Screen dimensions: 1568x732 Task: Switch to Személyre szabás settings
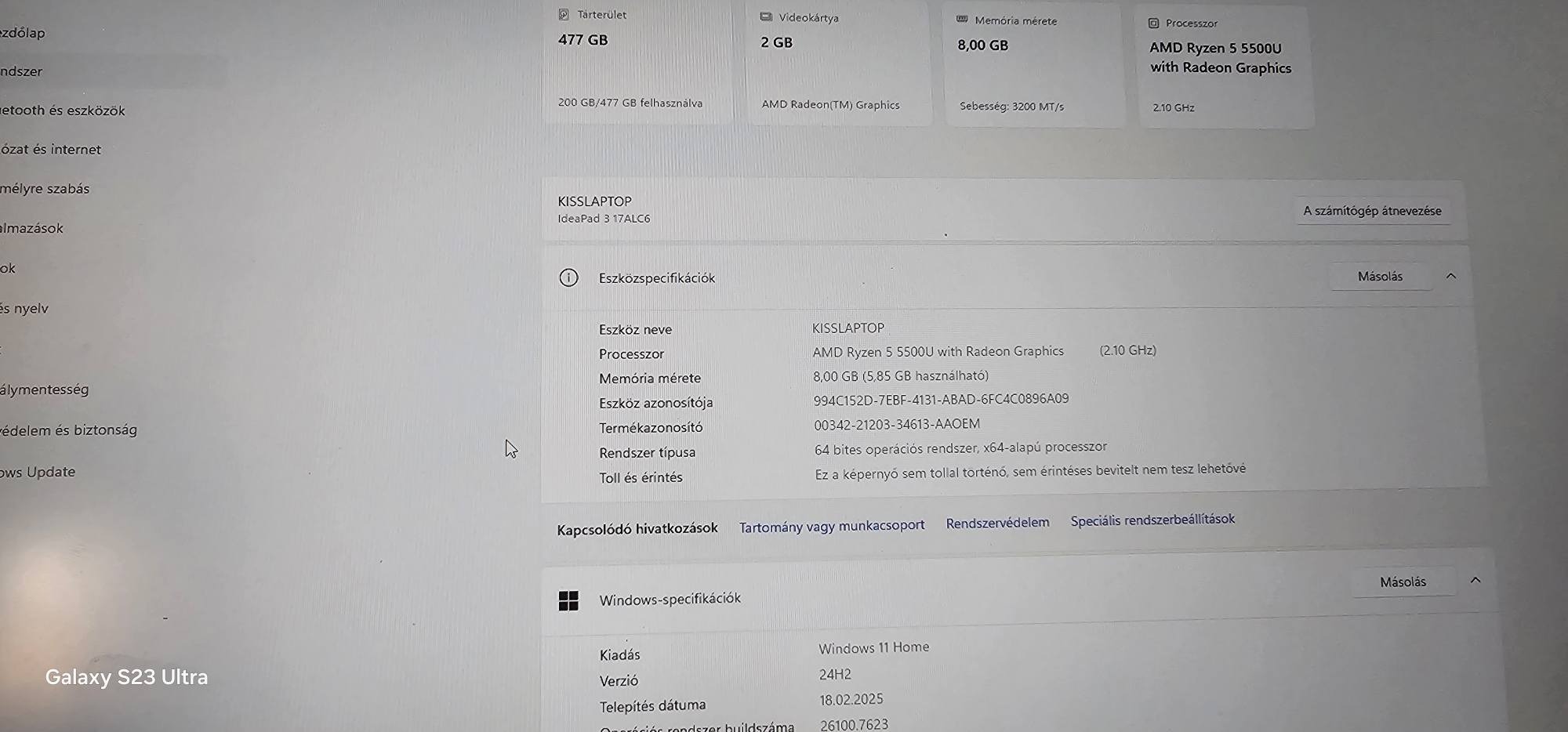pos(45,189)
